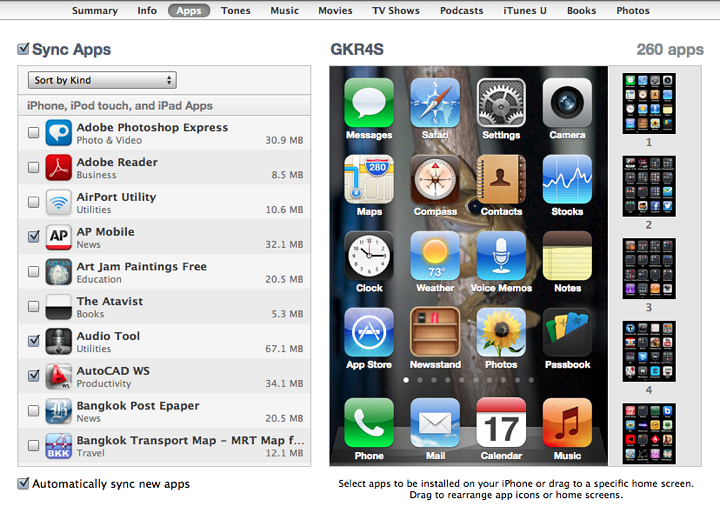Select the Compass app icon
The height and width of the screenshot is (520, 720).
pyautogui.click(x=435, y=179)
